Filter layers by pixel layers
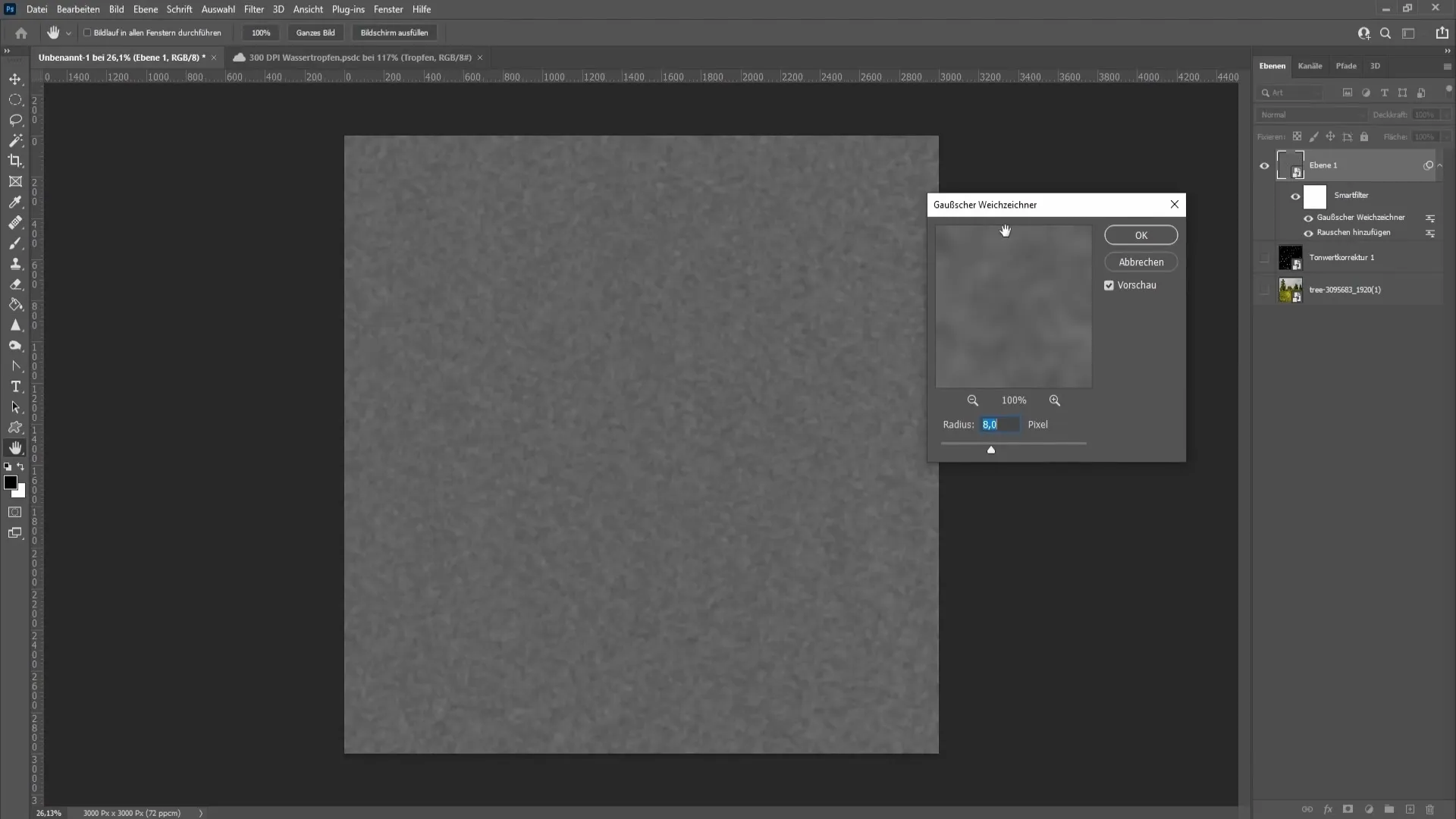Screen dimensions: 1456x819 tap(1348, 93)
